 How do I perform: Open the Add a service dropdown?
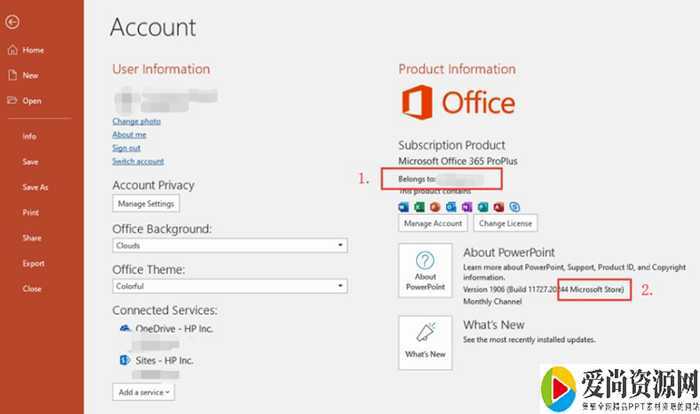[144, 392]
